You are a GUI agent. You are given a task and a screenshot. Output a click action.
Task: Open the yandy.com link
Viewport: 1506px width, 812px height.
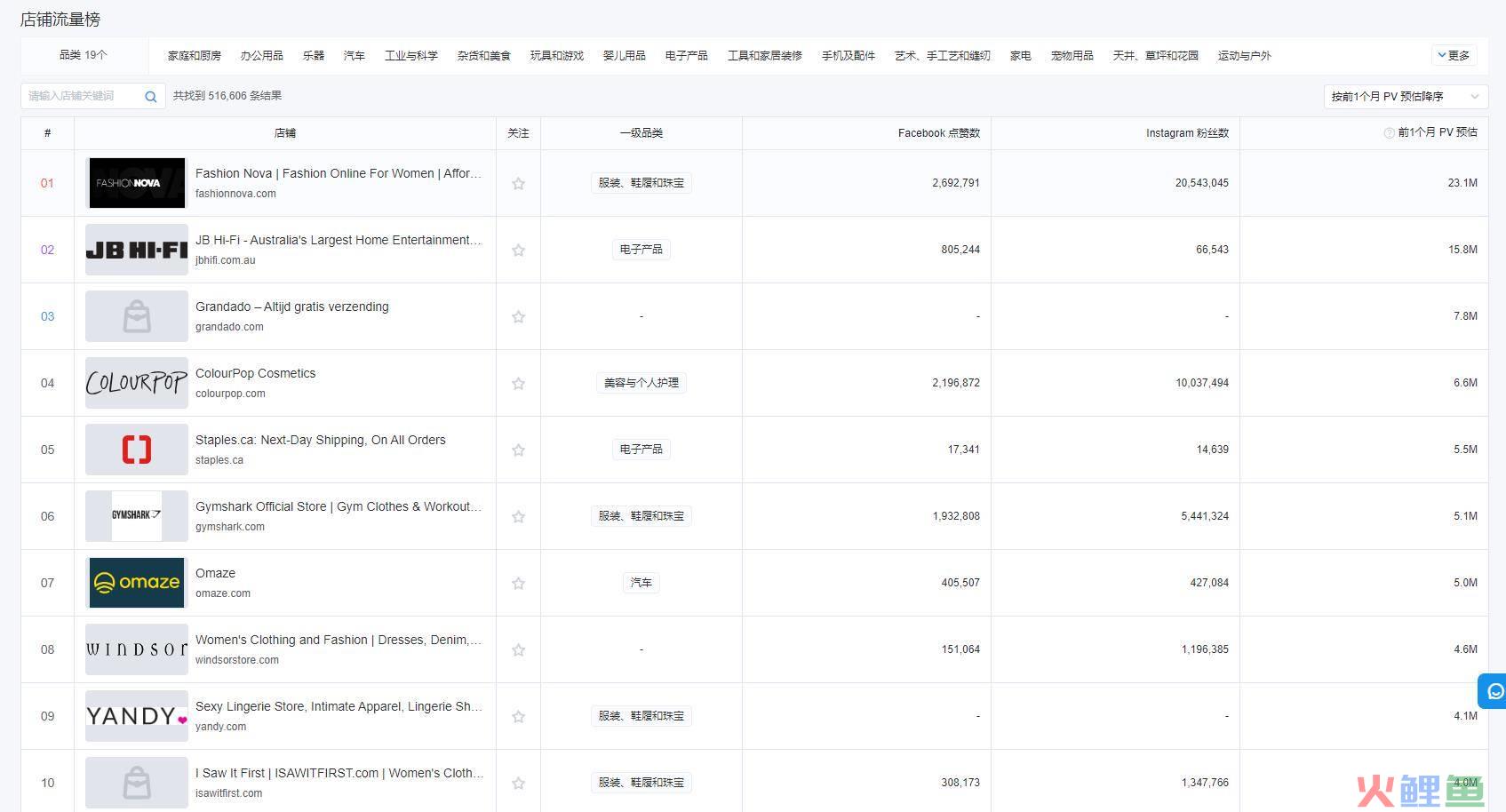point(221,727)
